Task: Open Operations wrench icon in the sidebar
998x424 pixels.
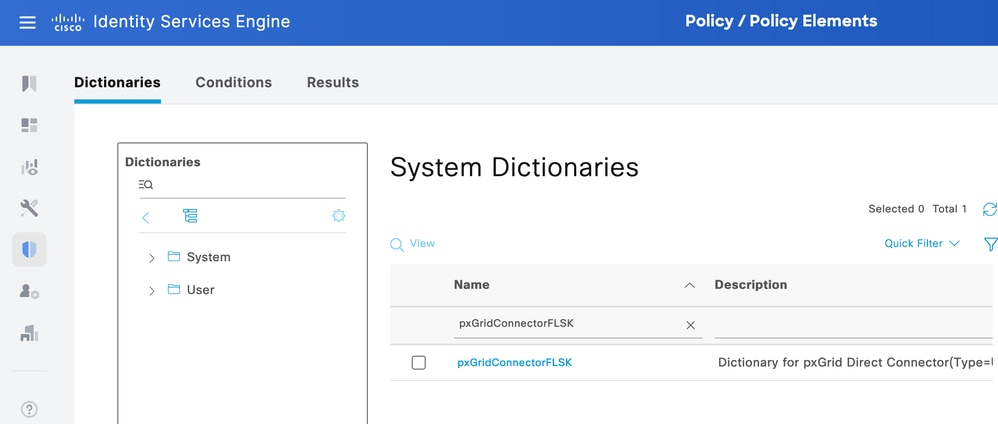Action: (x=29, y=208)
